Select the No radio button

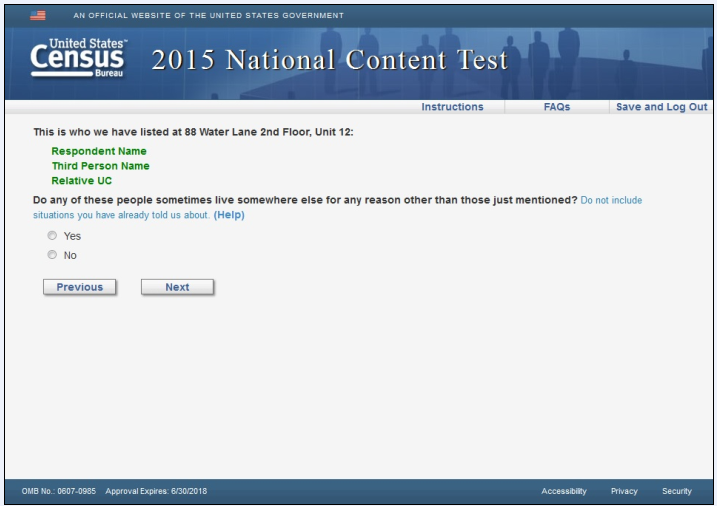pos(52,255)
